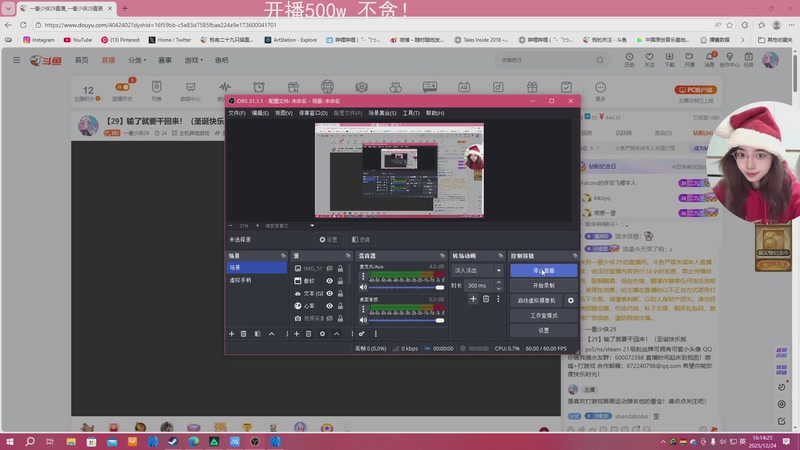
Task: Open the OBS 工具(T) menu
Action: pyautogui.click(x=411, y=113)
